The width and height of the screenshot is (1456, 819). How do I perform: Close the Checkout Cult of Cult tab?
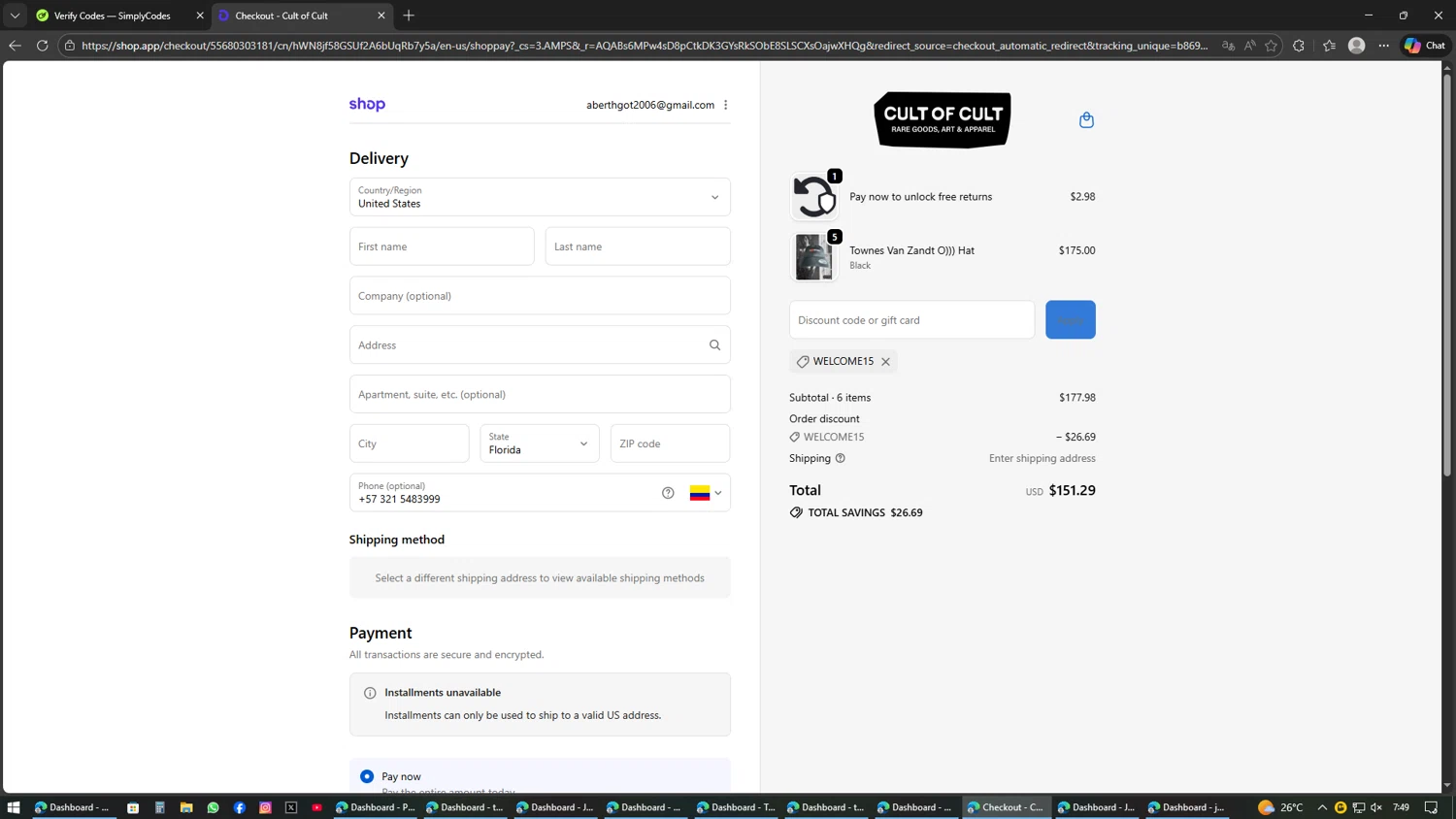point(381,16)
